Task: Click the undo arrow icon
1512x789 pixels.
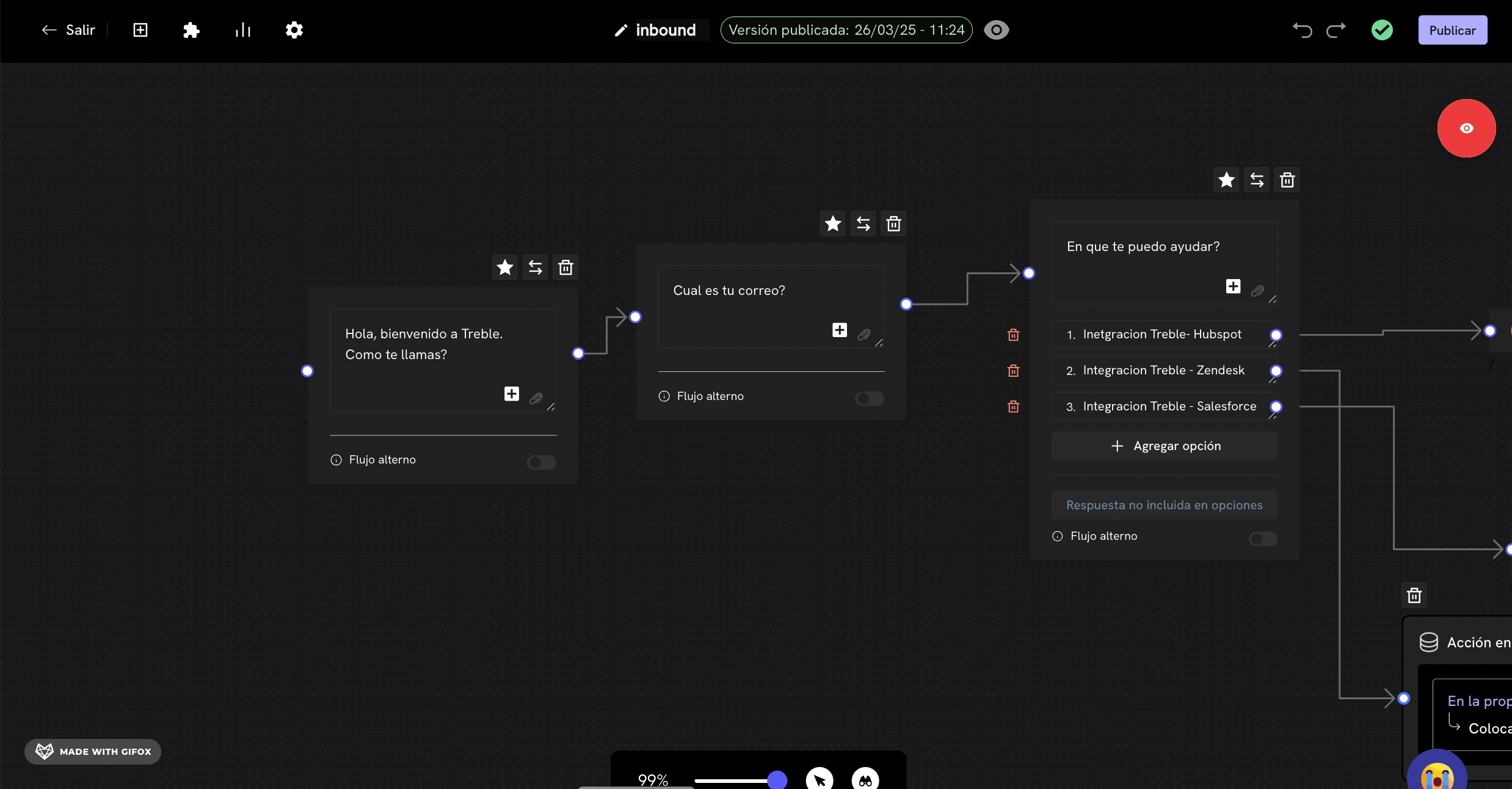Action: coord(1303,30)
